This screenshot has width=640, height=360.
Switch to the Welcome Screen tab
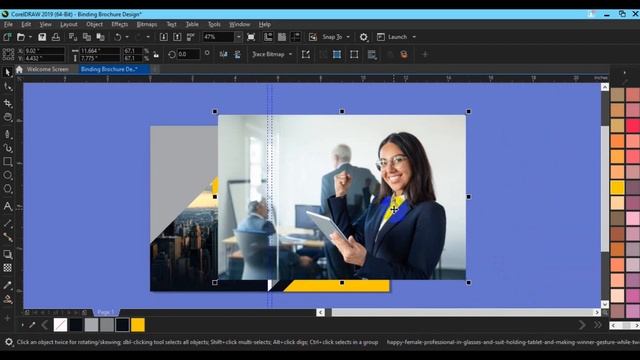[47, 69]
